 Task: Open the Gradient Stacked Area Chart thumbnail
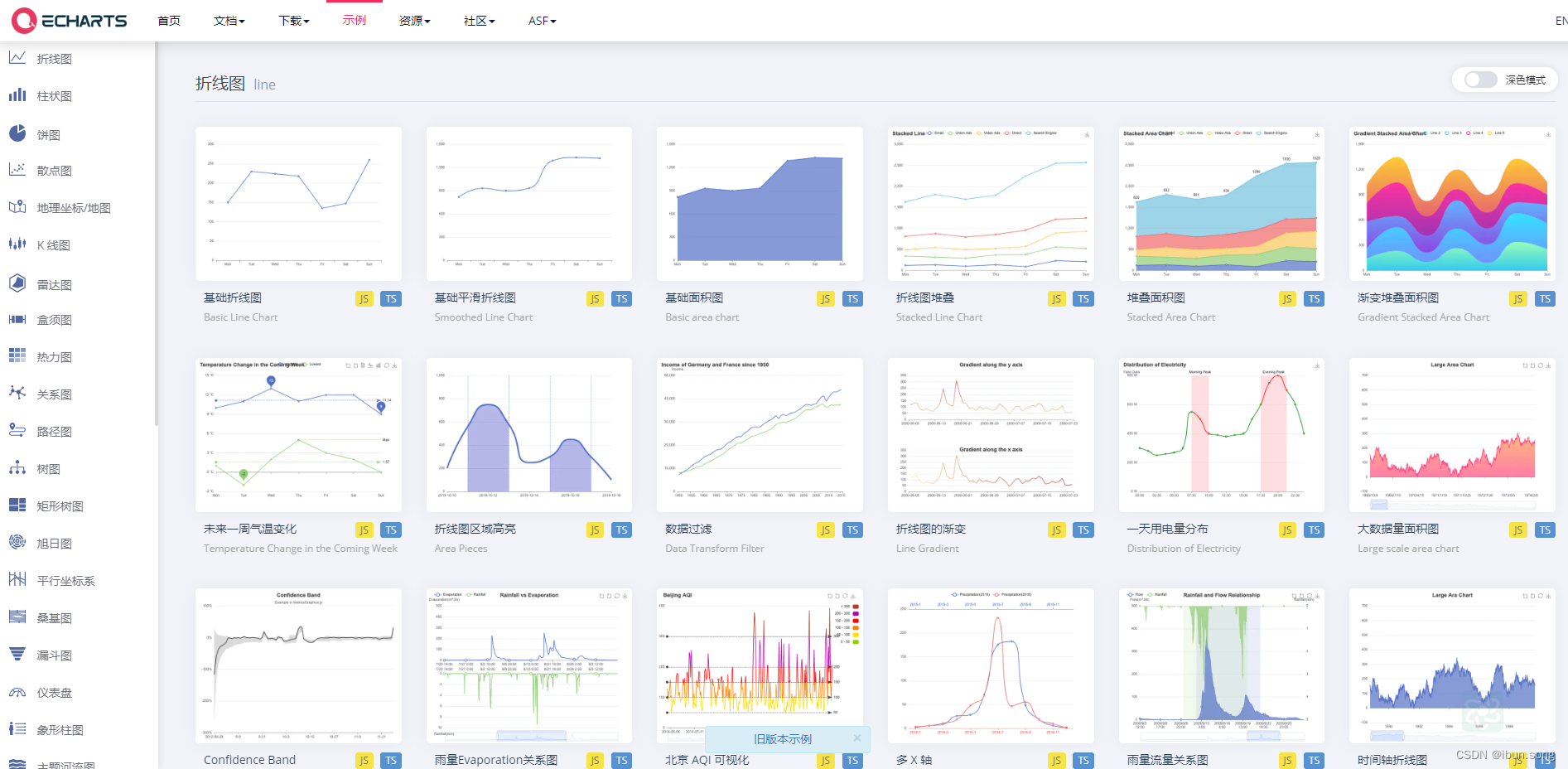pos(1452,204)
